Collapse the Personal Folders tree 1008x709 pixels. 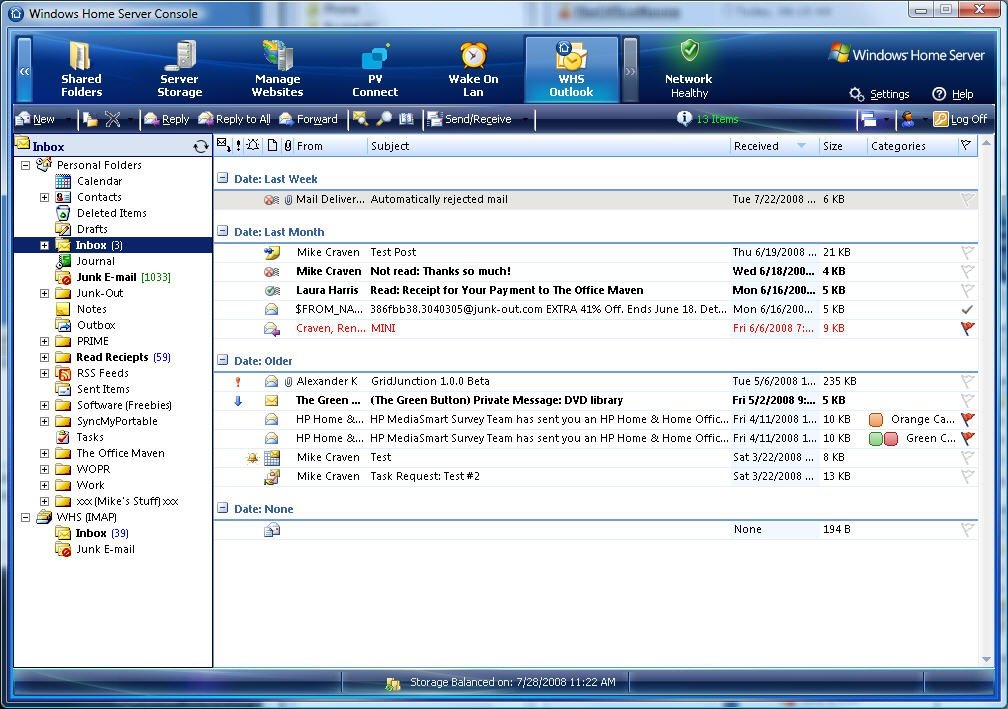[26, 165]
